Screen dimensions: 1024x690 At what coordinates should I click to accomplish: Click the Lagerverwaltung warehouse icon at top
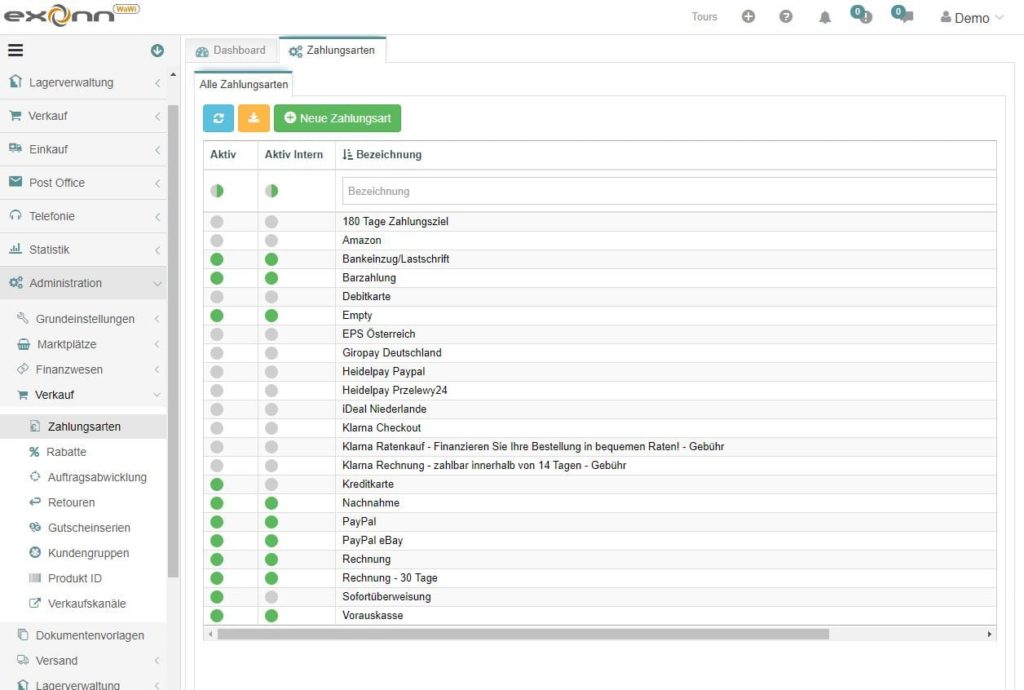coord(16,82)
